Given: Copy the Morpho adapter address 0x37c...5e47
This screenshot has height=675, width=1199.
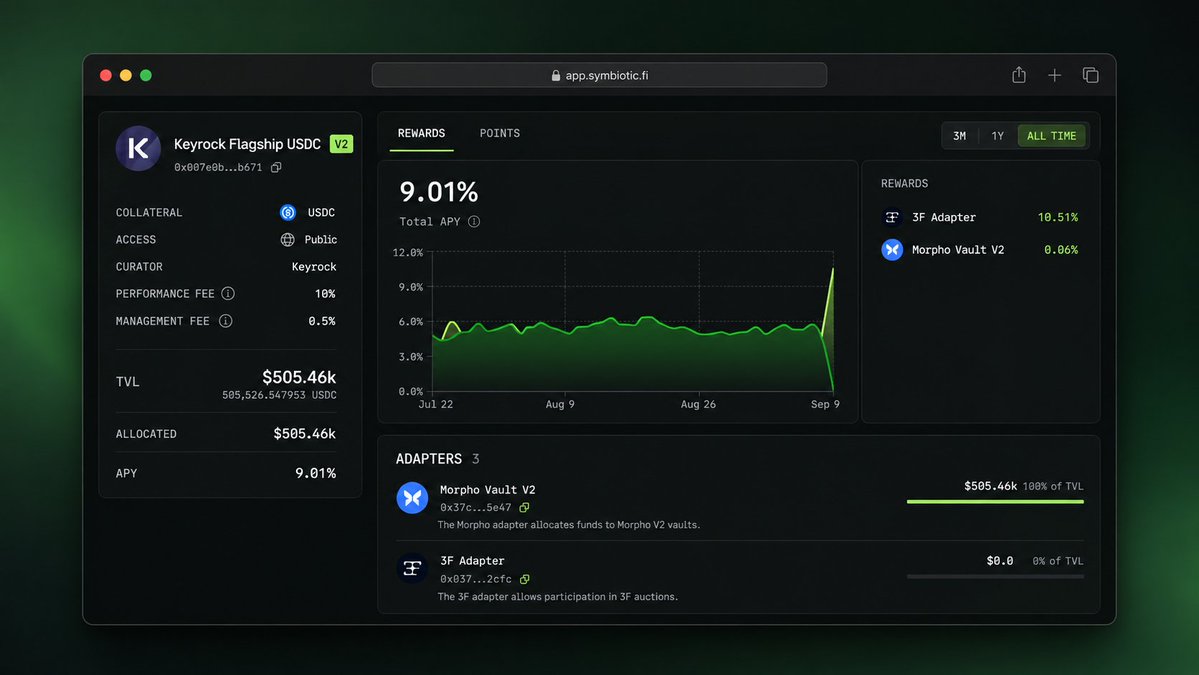Looking at the screenshot, I should (x=525, y=508).
